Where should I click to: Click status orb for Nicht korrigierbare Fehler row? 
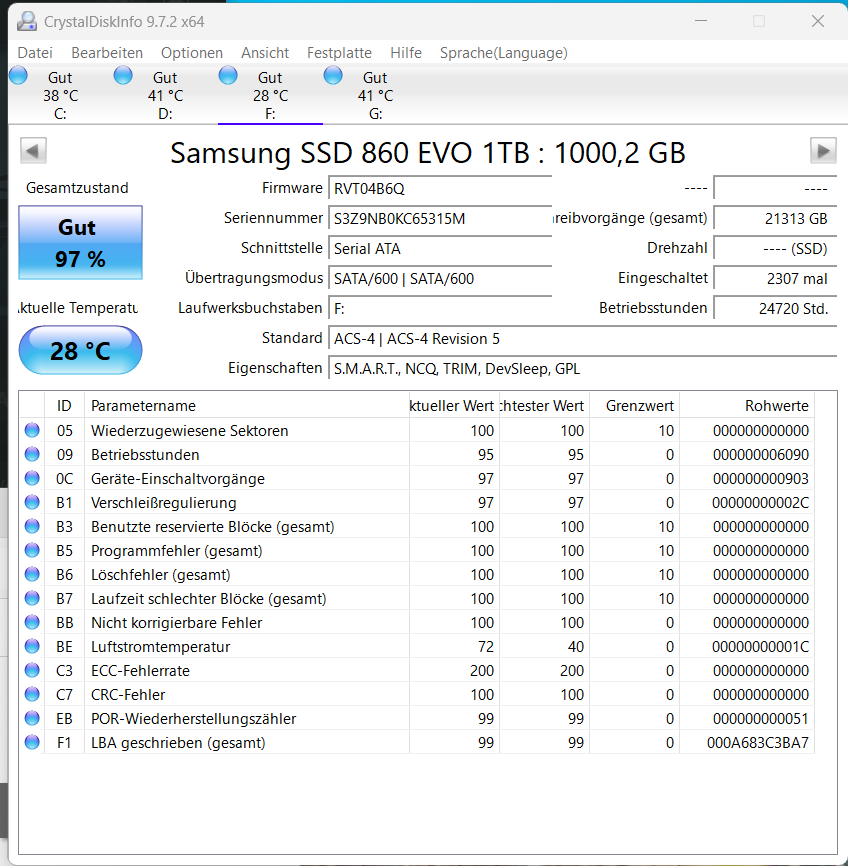coord(32,622)
